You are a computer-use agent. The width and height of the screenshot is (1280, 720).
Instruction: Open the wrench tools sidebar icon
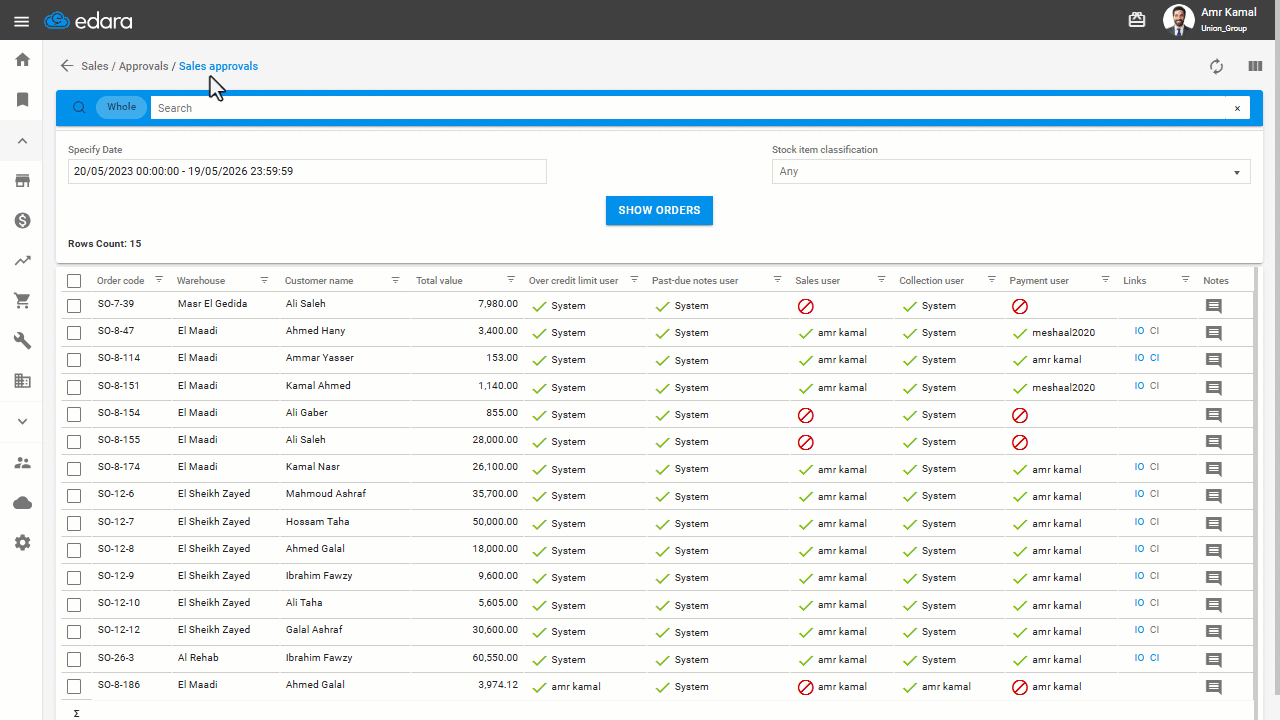point(22,341)
